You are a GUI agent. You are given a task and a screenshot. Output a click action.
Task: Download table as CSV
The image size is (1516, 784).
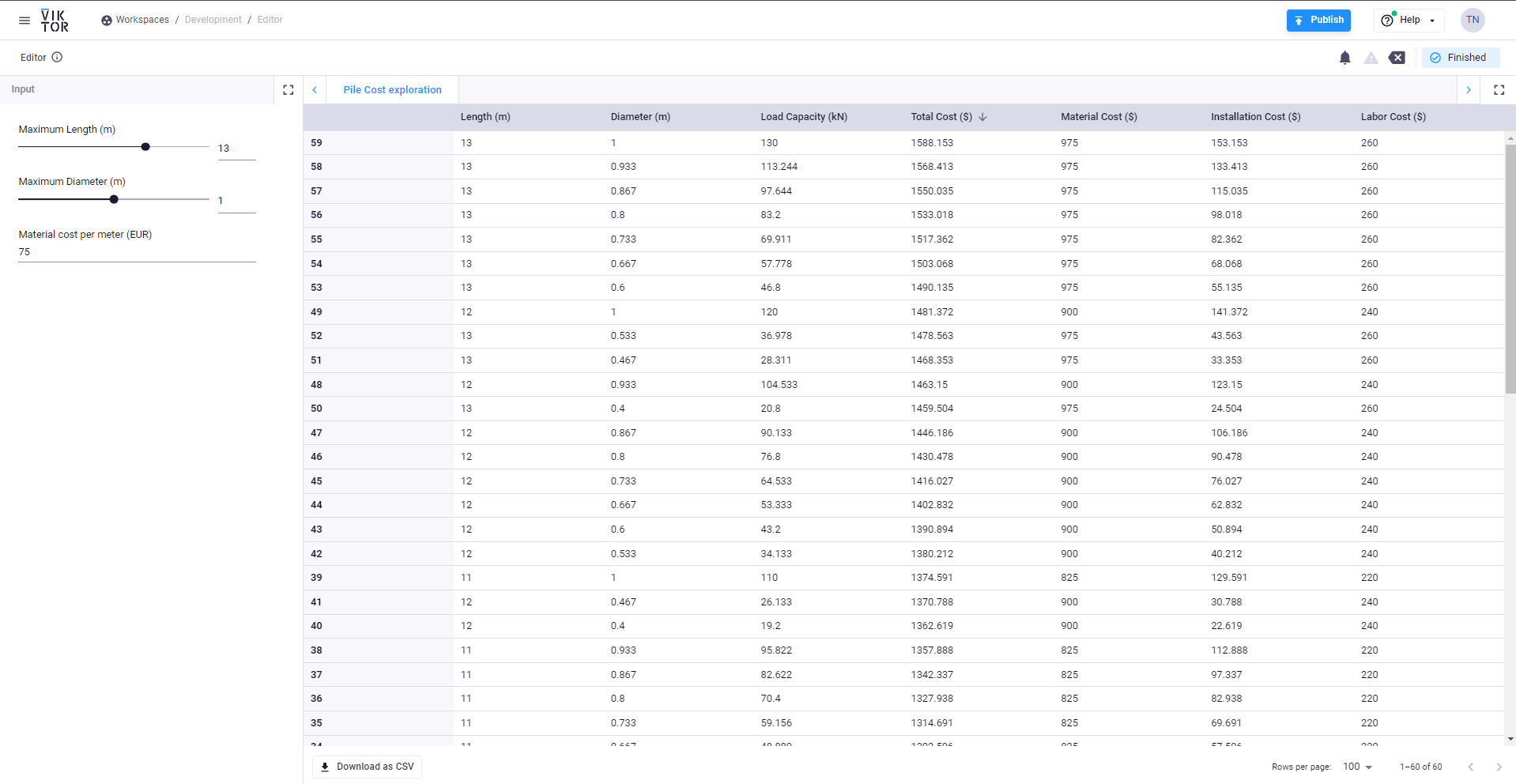(368, 767)
